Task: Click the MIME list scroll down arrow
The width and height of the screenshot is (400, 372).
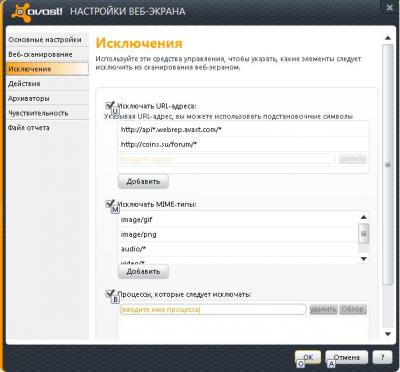Action: [364, 259]
